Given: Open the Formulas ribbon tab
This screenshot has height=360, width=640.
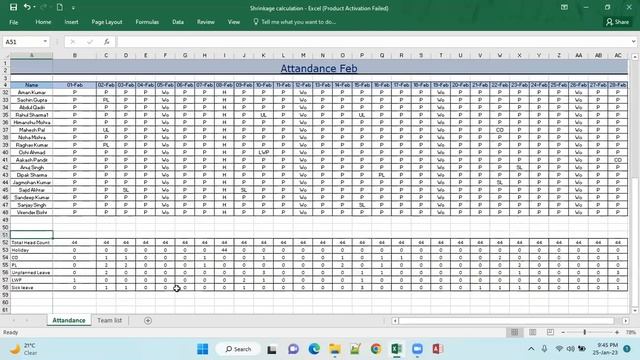Looking at the screenshot, I should click(x=147, y=22).
